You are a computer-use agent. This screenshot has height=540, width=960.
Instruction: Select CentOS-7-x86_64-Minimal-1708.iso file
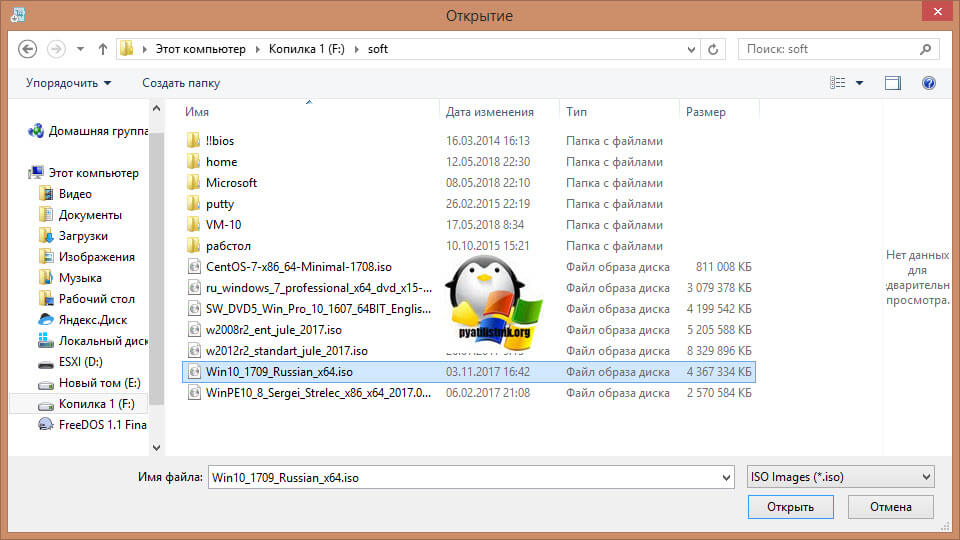click(x=298, y=267)
